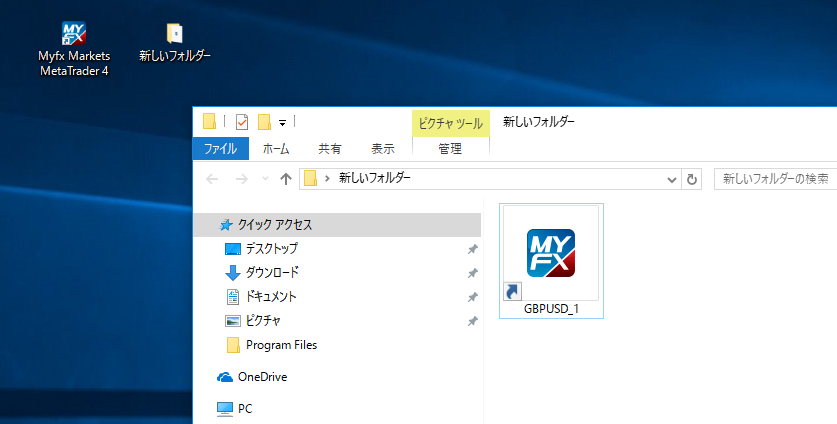Switch to the ホーム ribbon tab
This screenshot has width=837, height=424.
tap(276, 149)
